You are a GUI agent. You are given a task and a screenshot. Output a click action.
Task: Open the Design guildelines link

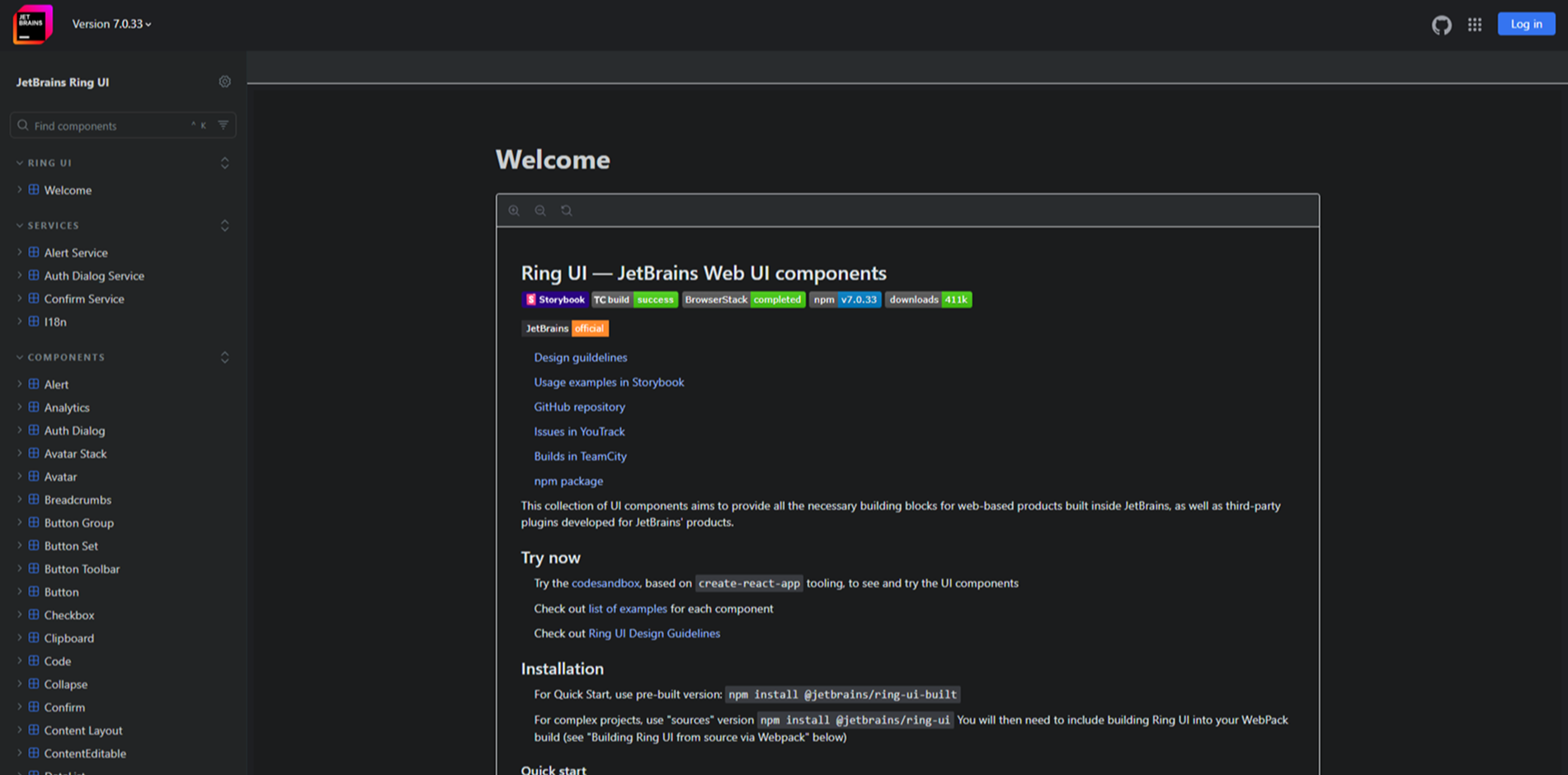[x=581, y=357]
